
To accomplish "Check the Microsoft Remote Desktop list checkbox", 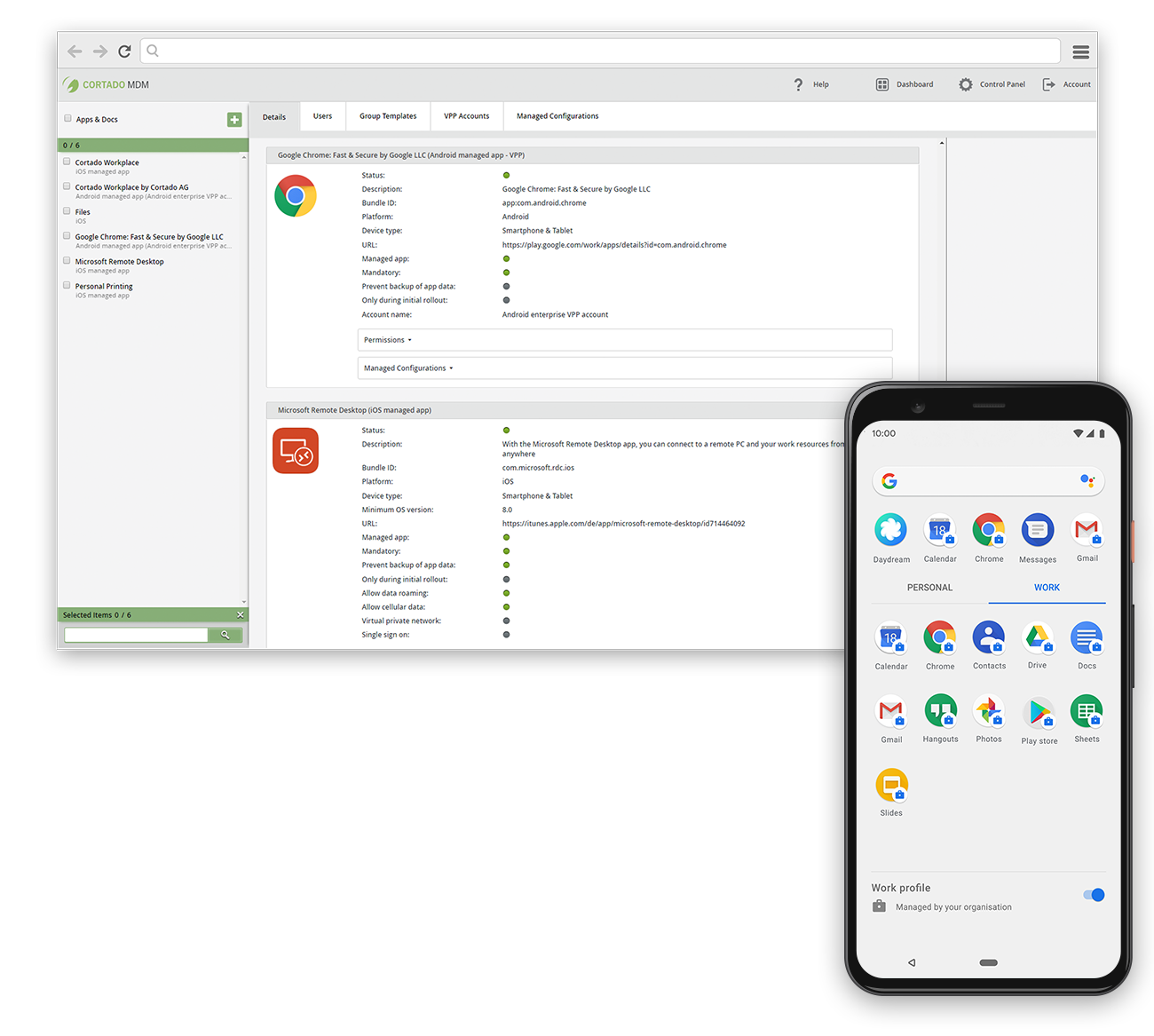I will 67,261.
